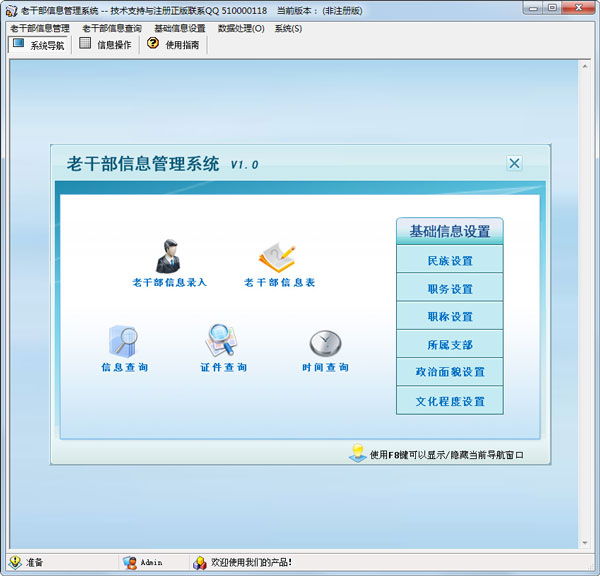
Task: Open the 老干部信息查询 menu
Action: (x=112, y=28)
